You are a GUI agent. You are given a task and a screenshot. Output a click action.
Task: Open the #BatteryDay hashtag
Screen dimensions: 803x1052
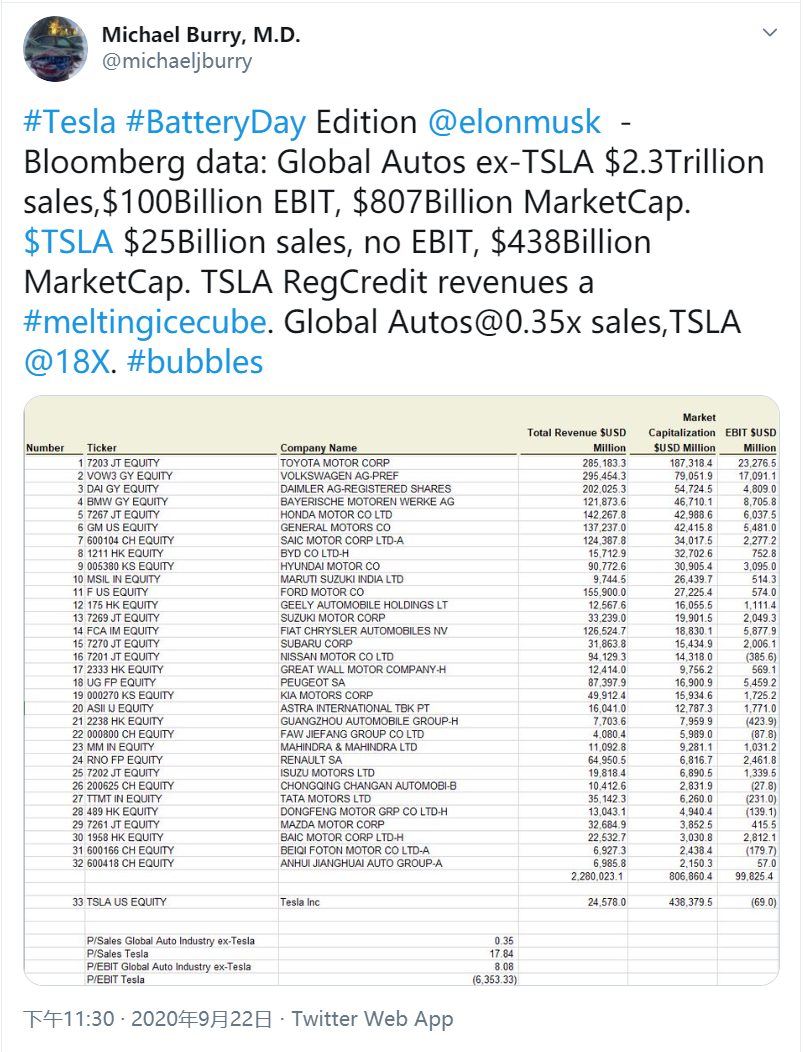click(x=216, y=123)
